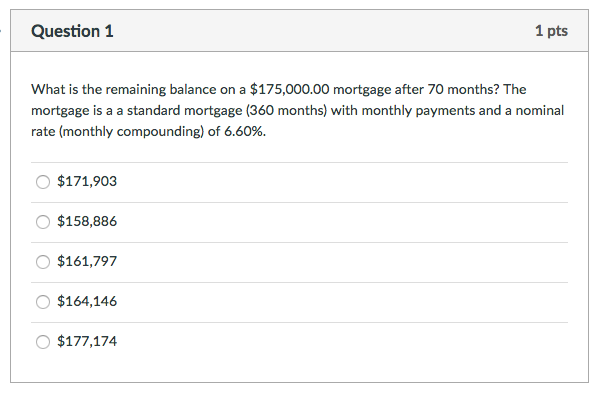Click the $177,174 answer label text
Image resolution: width=613 pixels, height=401 pixels.
87,341
